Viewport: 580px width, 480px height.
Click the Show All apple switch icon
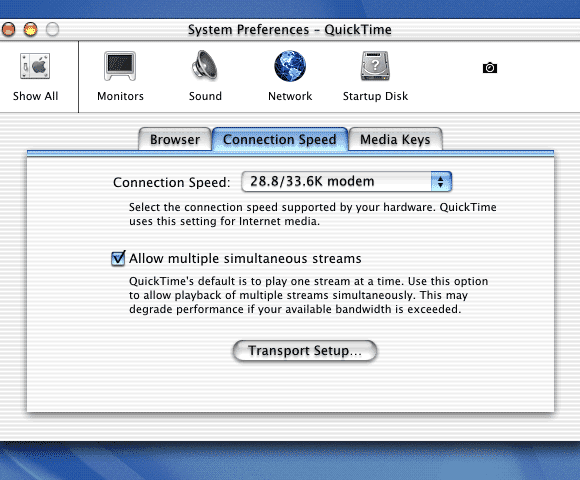(x=35, y=66)
